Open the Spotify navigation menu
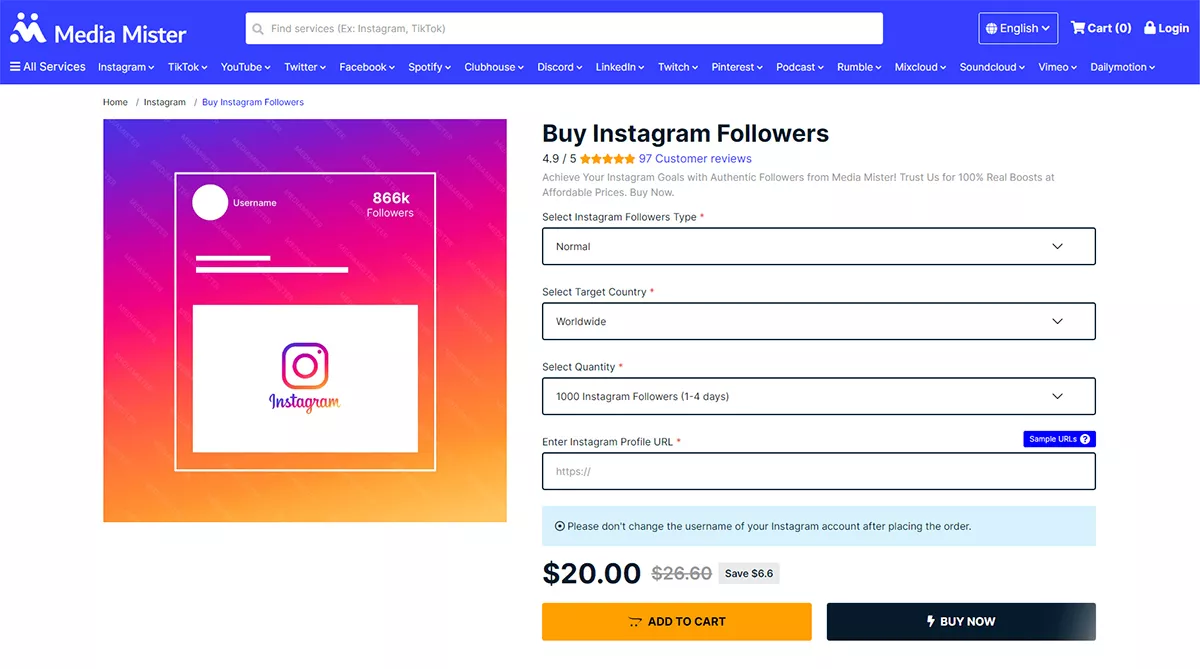 (429, 67)
